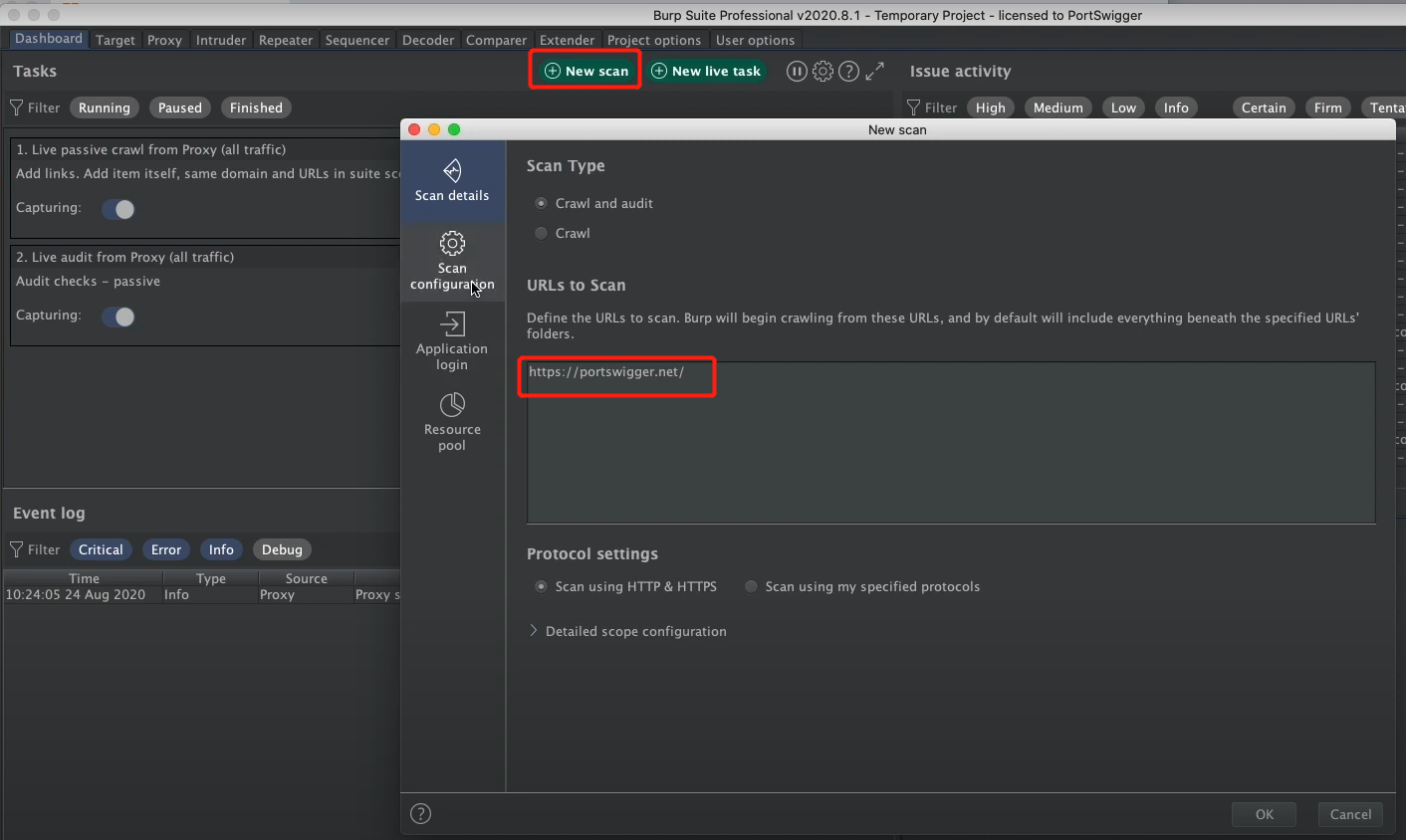Click New live task button
Screen dimensions: 1406x840
pyautogui.click(x=706, y=71)
